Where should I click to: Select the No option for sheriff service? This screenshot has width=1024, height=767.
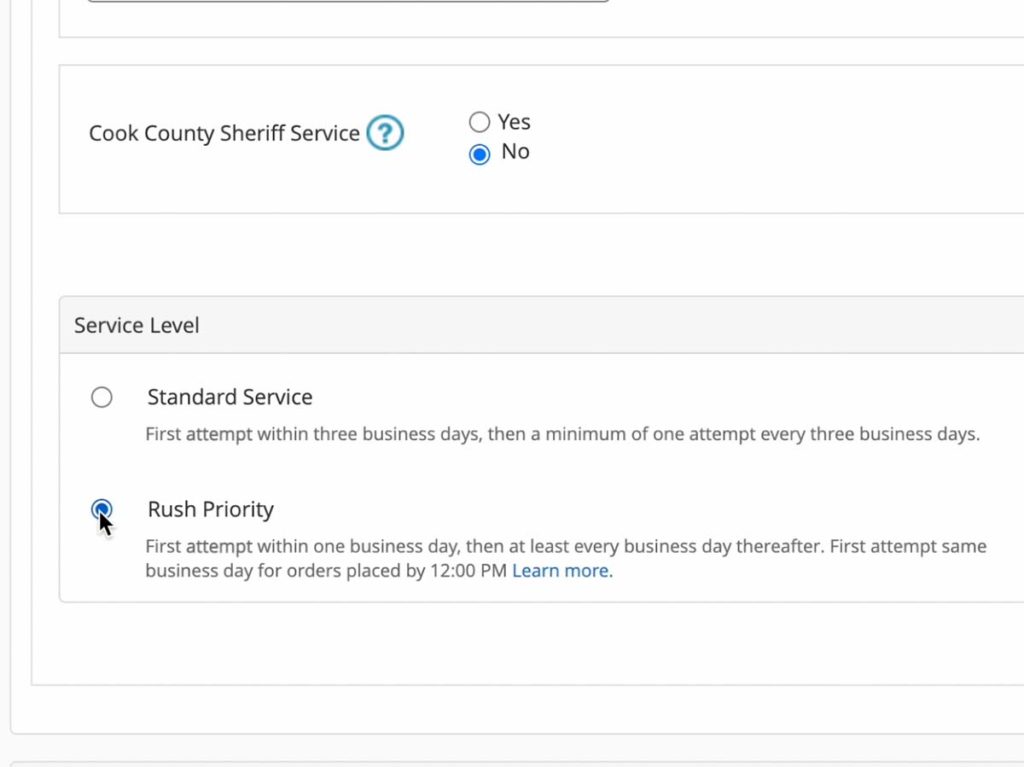point(479,154)
